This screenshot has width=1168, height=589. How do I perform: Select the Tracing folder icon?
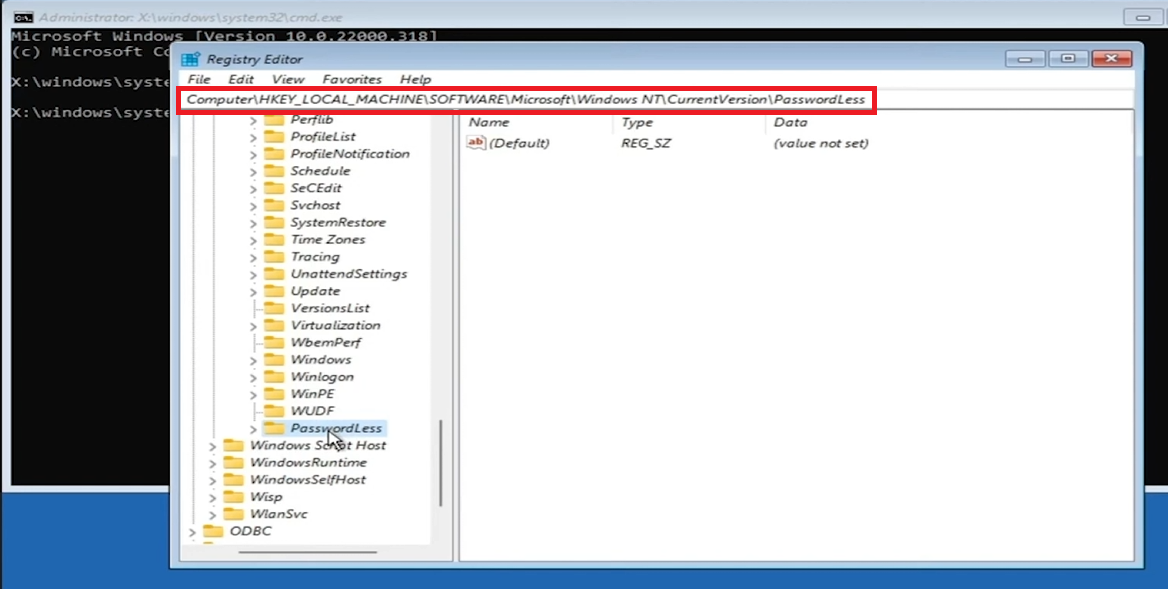(275, 257)
